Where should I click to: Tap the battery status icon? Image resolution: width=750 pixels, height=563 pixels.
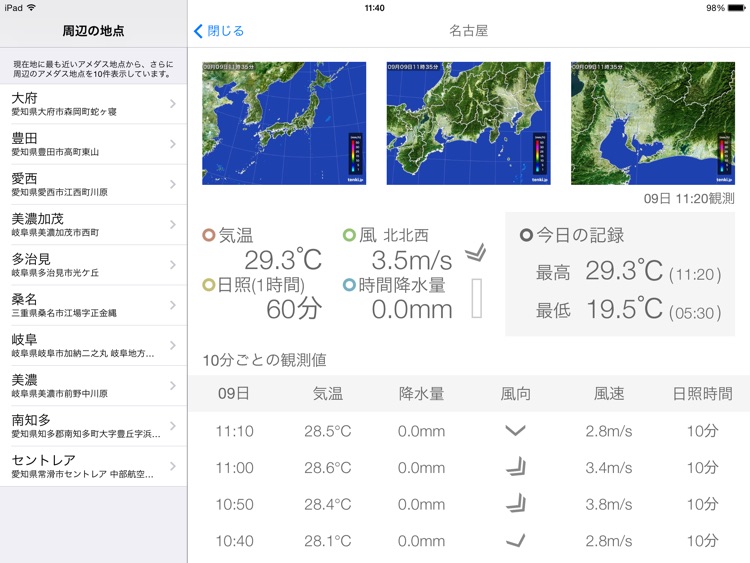point(736,8)
